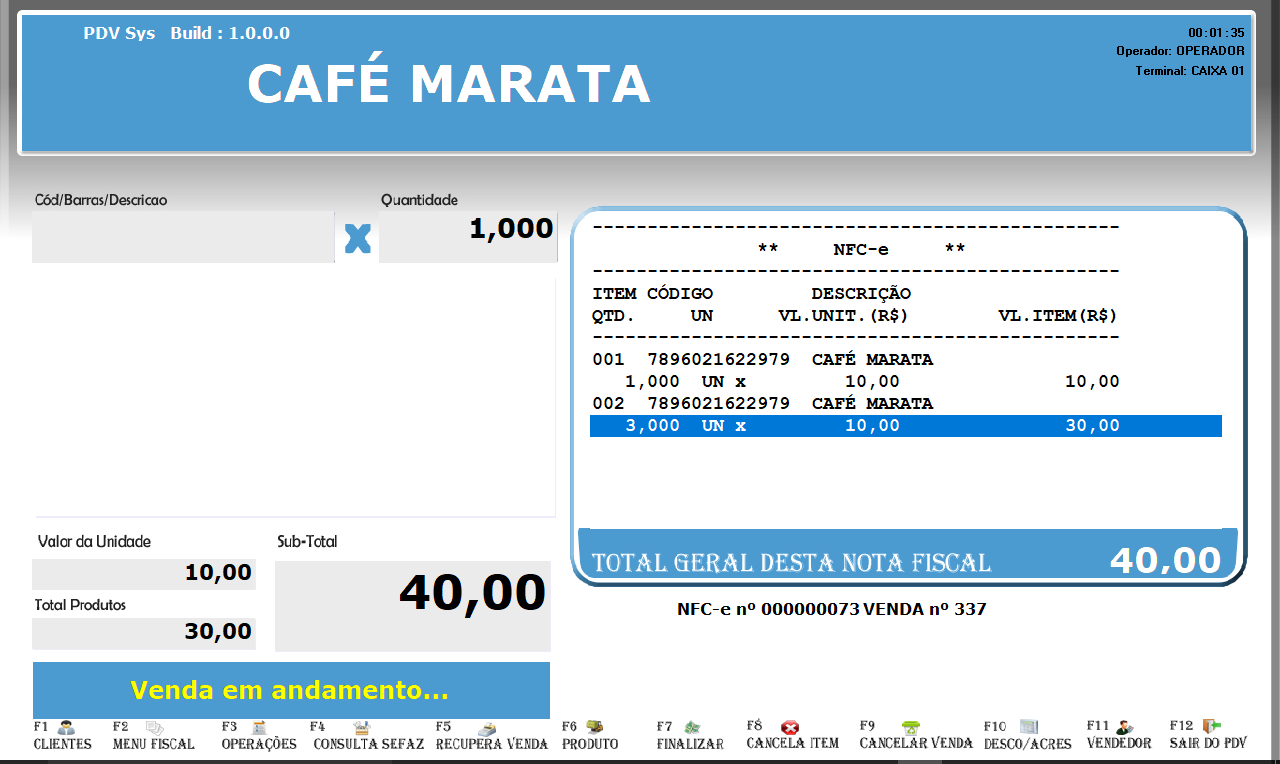Open F10 Desco/Acres icon
The height and width of the screenshot is (764, 1280).
(1029, 727)
